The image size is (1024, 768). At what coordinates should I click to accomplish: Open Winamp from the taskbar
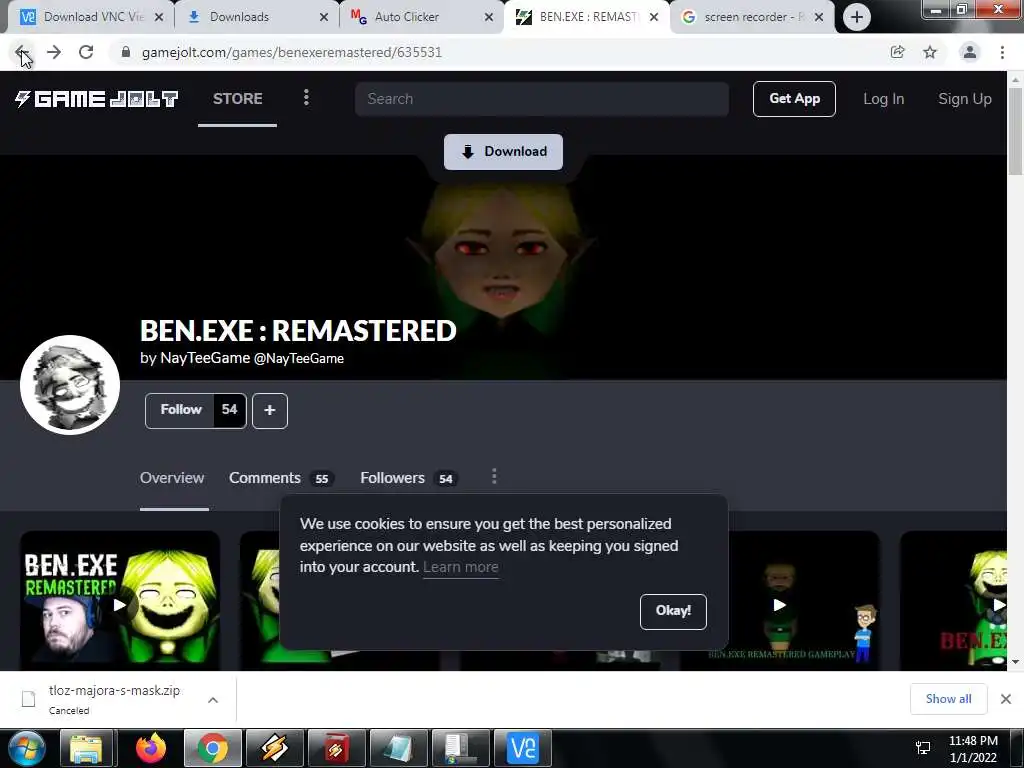click(x=275, y=749)
